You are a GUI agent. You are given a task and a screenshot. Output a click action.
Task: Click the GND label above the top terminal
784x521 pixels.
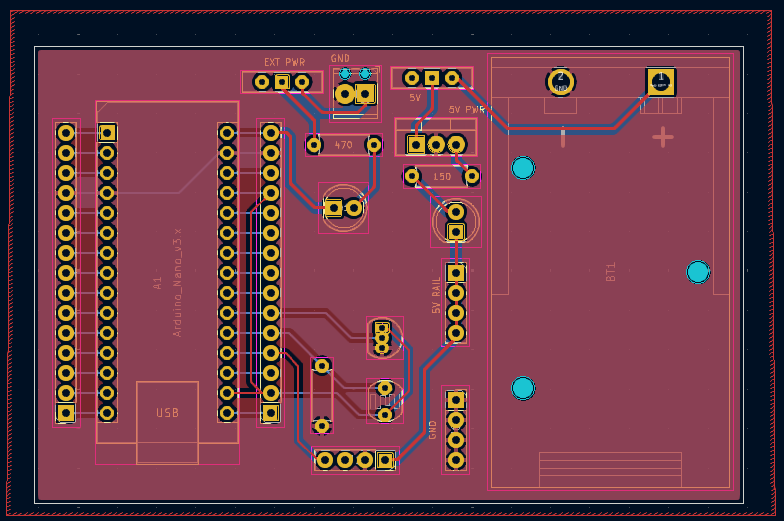[340, 59]
